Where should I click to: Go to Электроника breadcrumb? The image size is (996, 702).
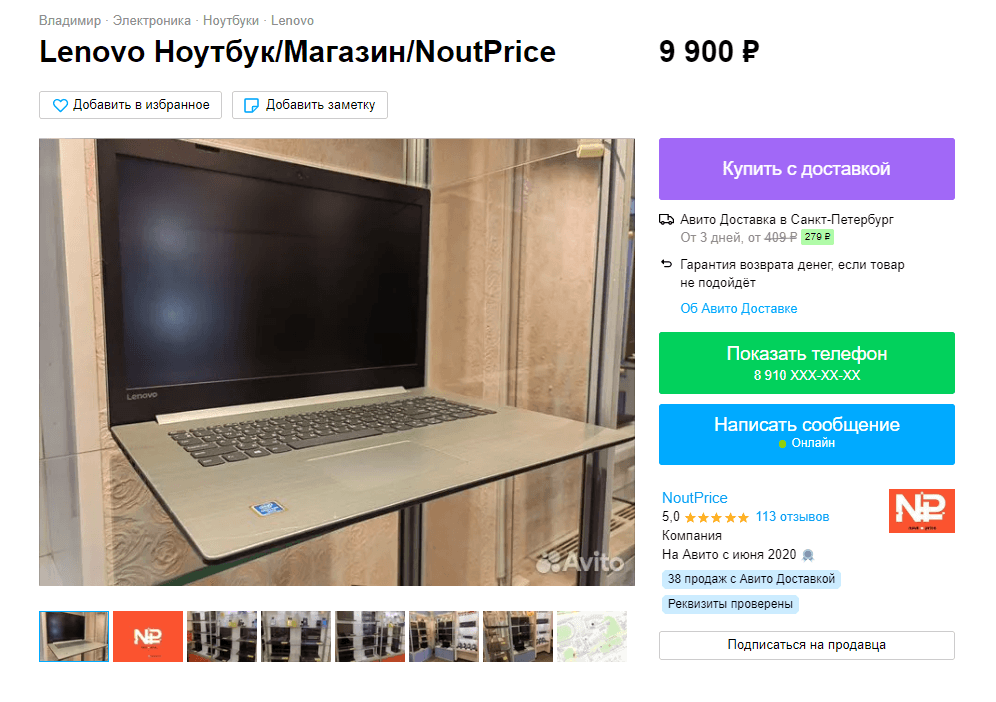(152, 21)
